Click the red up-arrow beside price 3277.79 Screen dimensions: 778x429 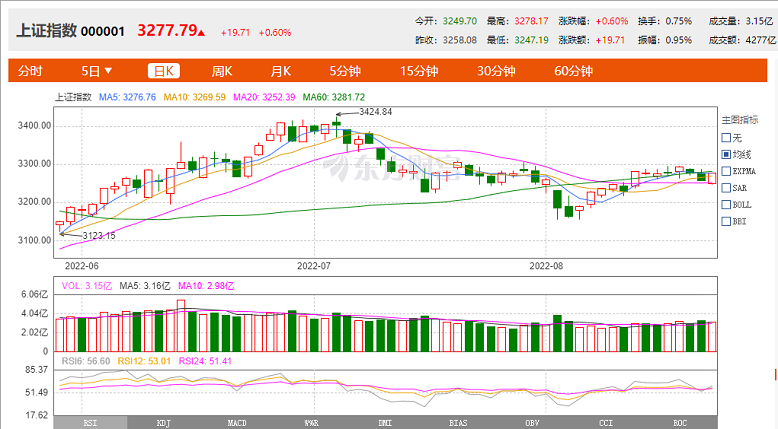click(x=202, y=33)
